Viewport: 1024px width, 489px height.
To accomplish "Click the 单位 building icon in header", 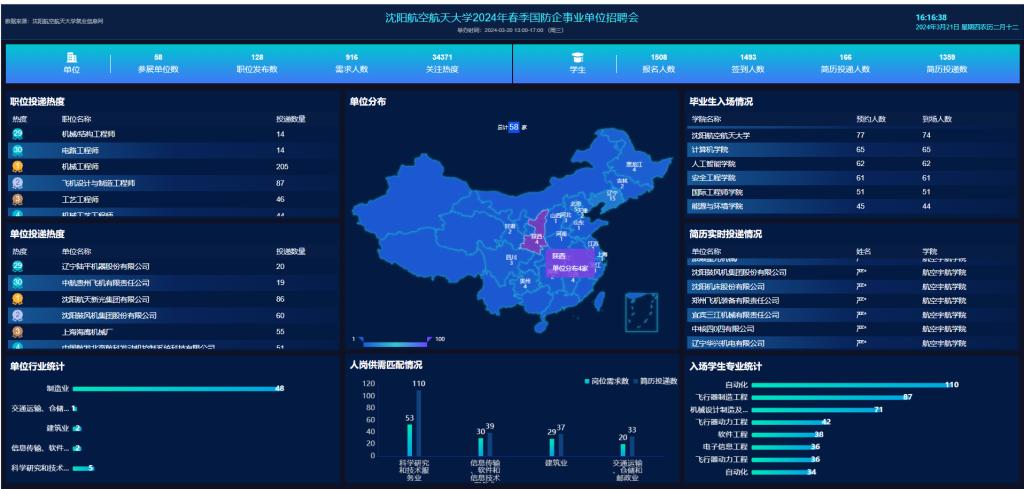I will (x=71, y=57).
